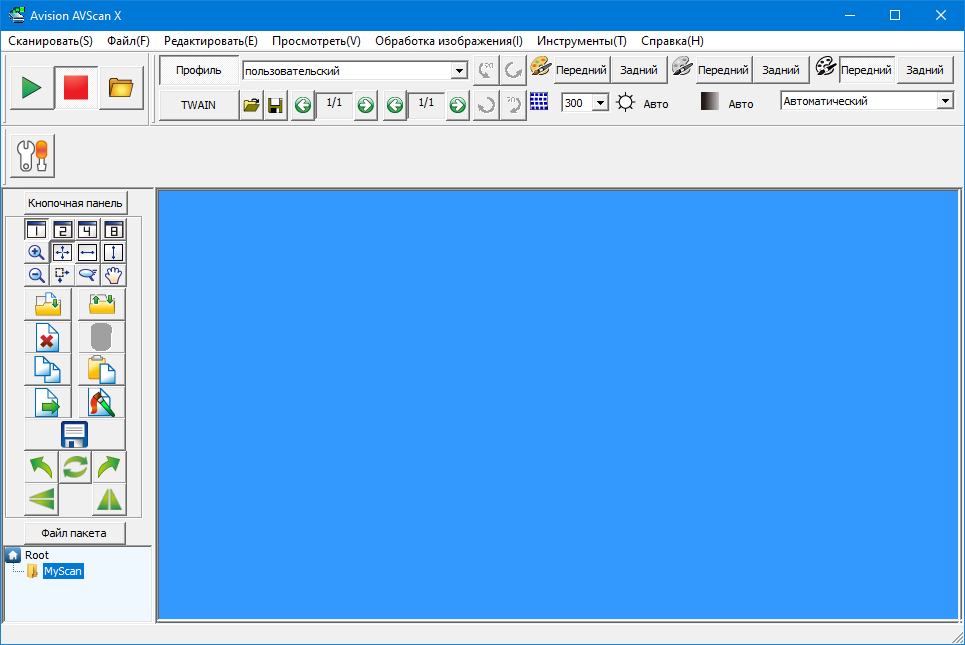This screenshot has height=645, width=965.
Task: Select the zoom in magnifier tool
Action: coord(36,252)
